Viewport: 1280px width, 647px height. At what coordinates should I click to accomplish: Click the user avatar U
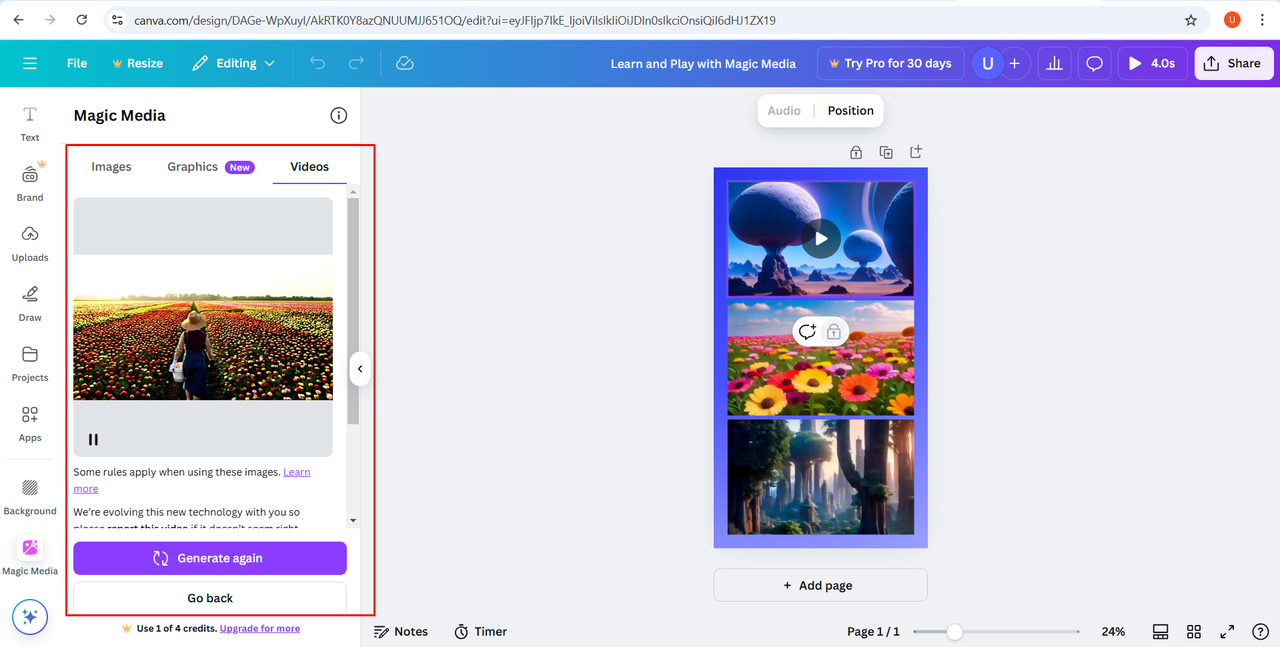(x=987, y=63)
